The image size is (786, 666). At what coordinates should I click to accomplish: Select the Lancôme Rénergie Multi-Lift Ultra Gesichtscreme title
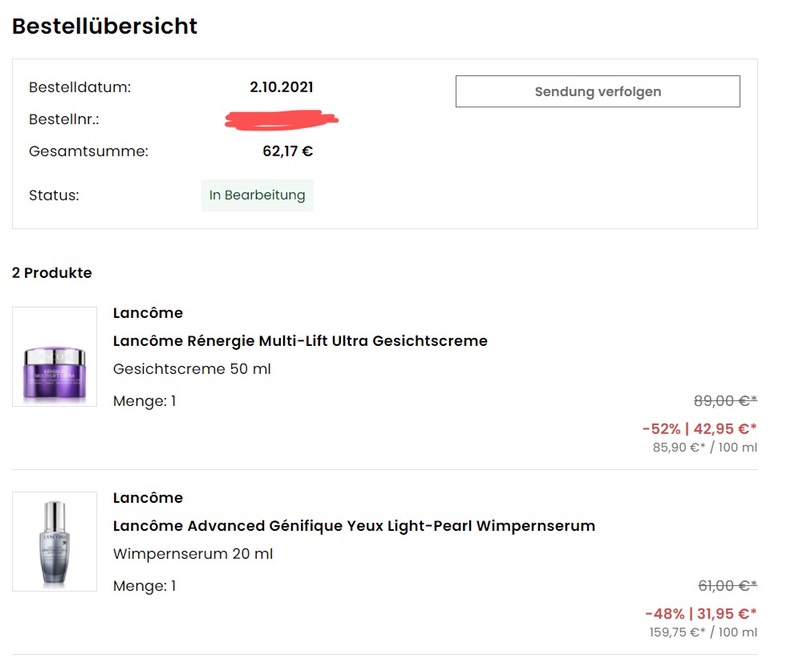[300, 341]
